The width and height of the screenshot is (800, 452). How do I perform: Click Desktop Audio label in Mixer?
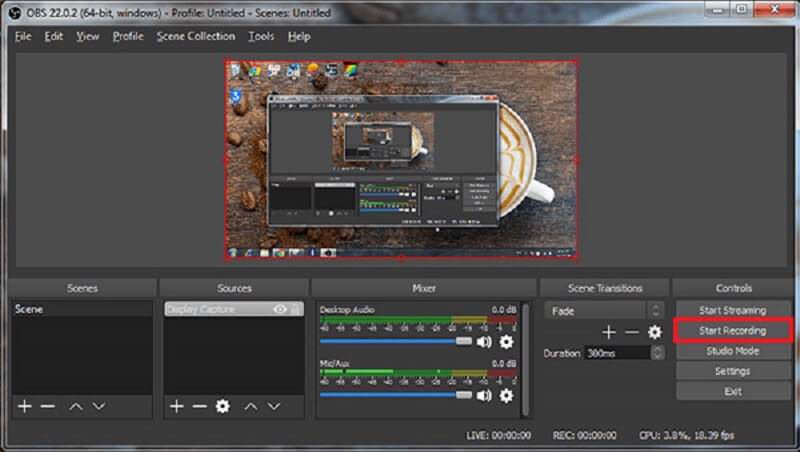click(347, 310)
